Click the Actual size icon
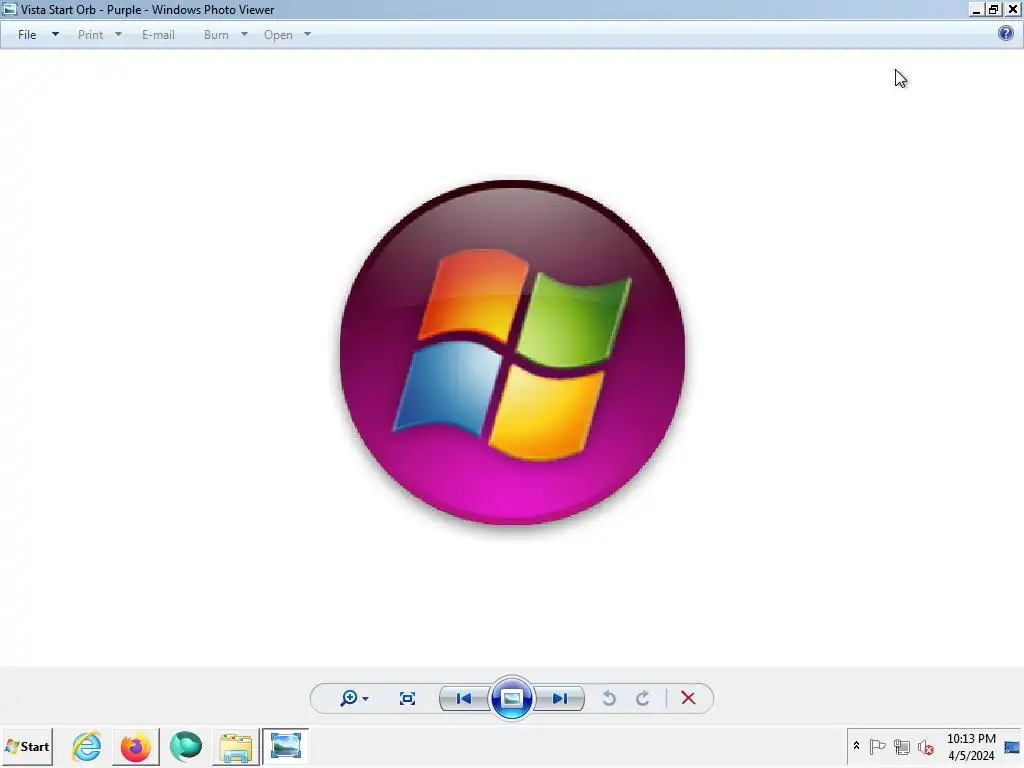The height and width of the screenshot is (768, 1024). click(408, 698)
